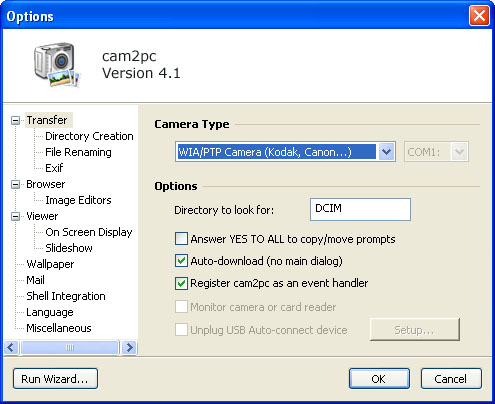Select Directory Creation in the tree
This screenshot has height=404, width=495.
tap(89, 136)
